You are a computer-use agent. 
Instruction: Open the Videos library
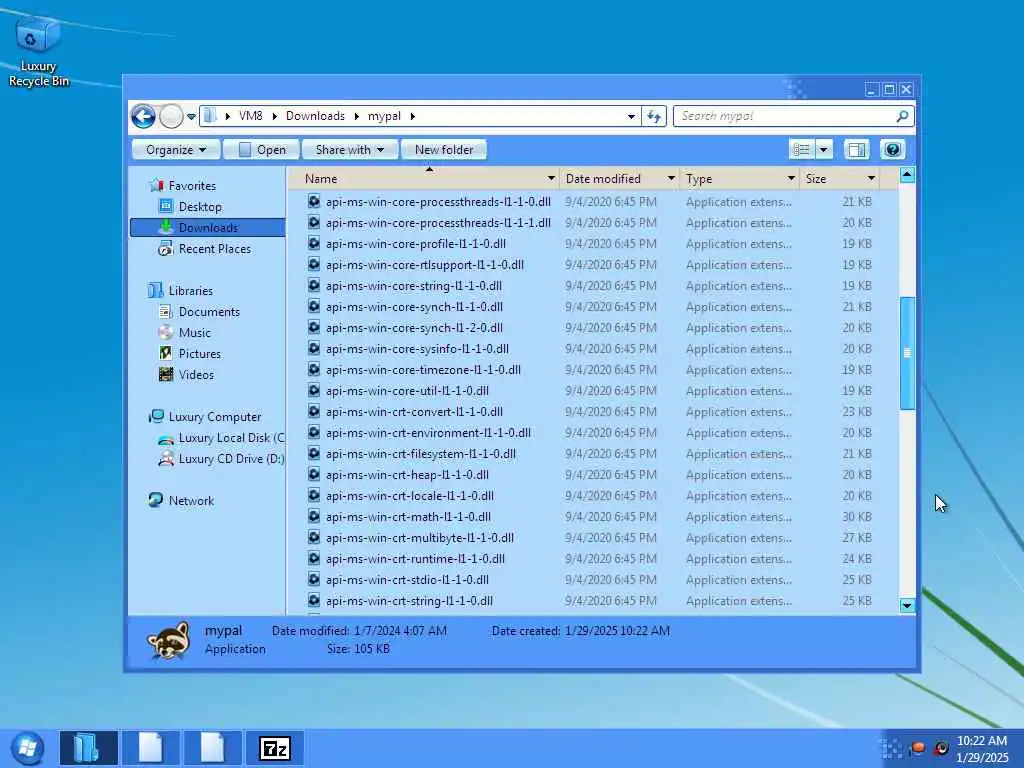point(187,374)
